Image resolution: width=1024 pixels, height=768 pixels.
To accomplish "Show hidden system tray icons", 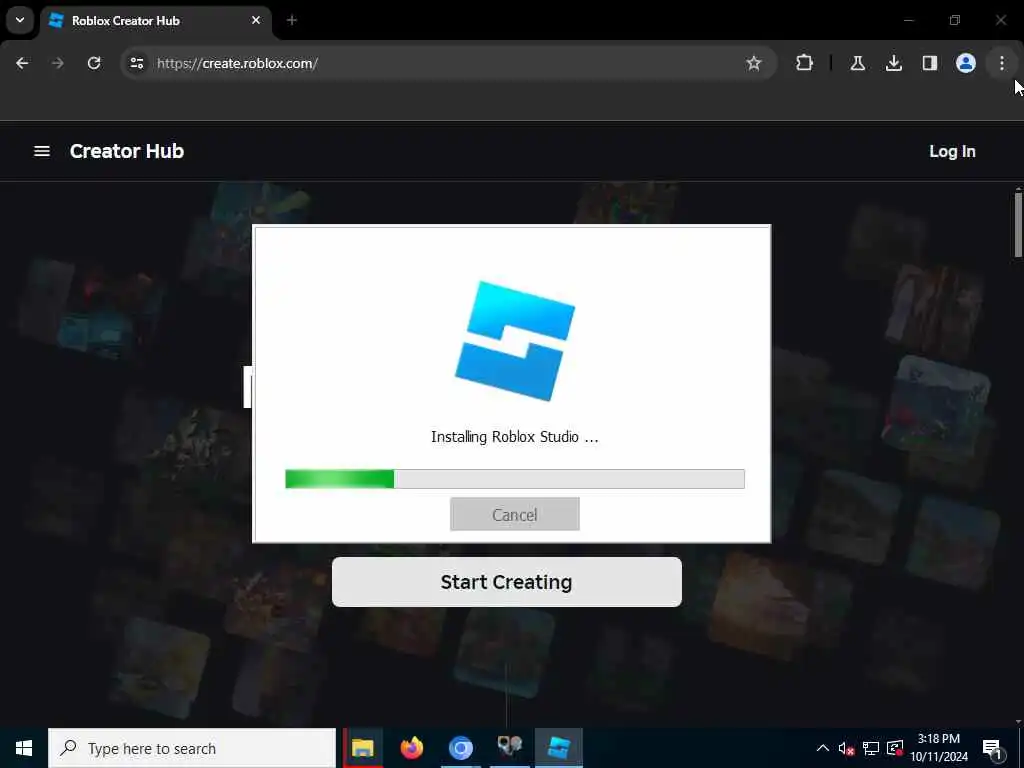I will [823, 748].
